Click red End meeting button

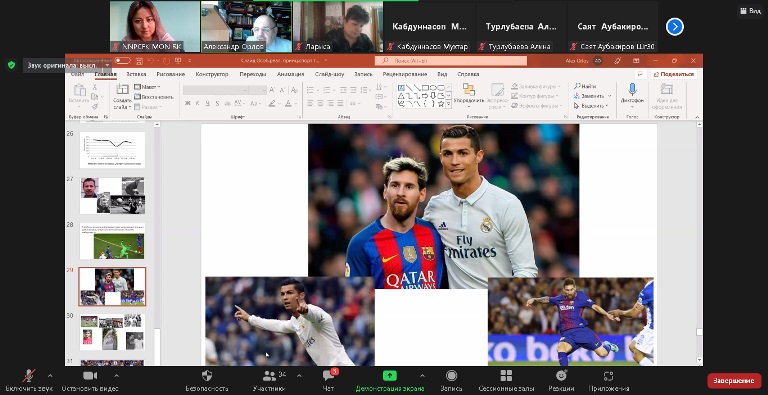[734, 380]
